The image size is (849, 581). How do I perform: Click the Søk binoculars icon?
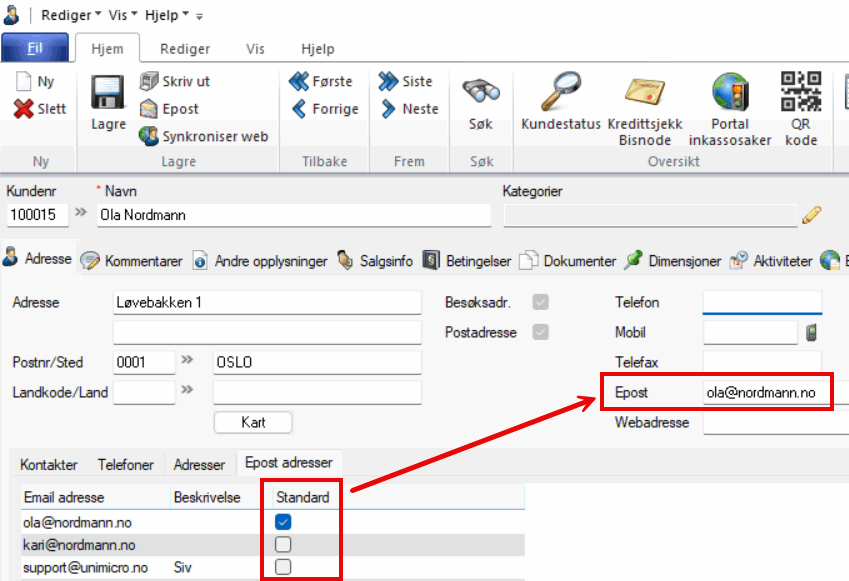click(x=480, y=93)
